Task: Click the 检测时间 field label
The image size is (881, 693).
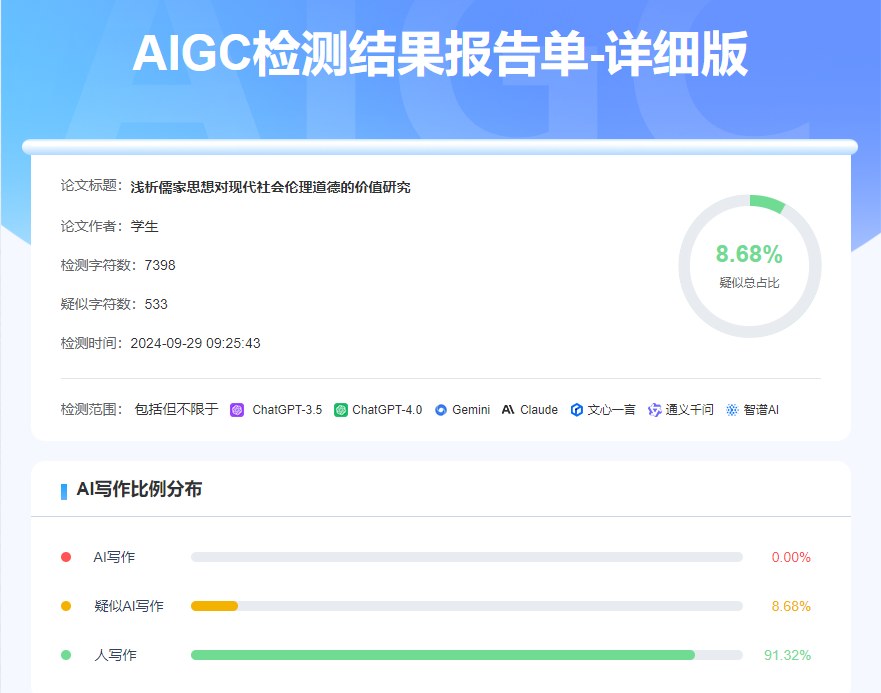Action: [91, 343]
